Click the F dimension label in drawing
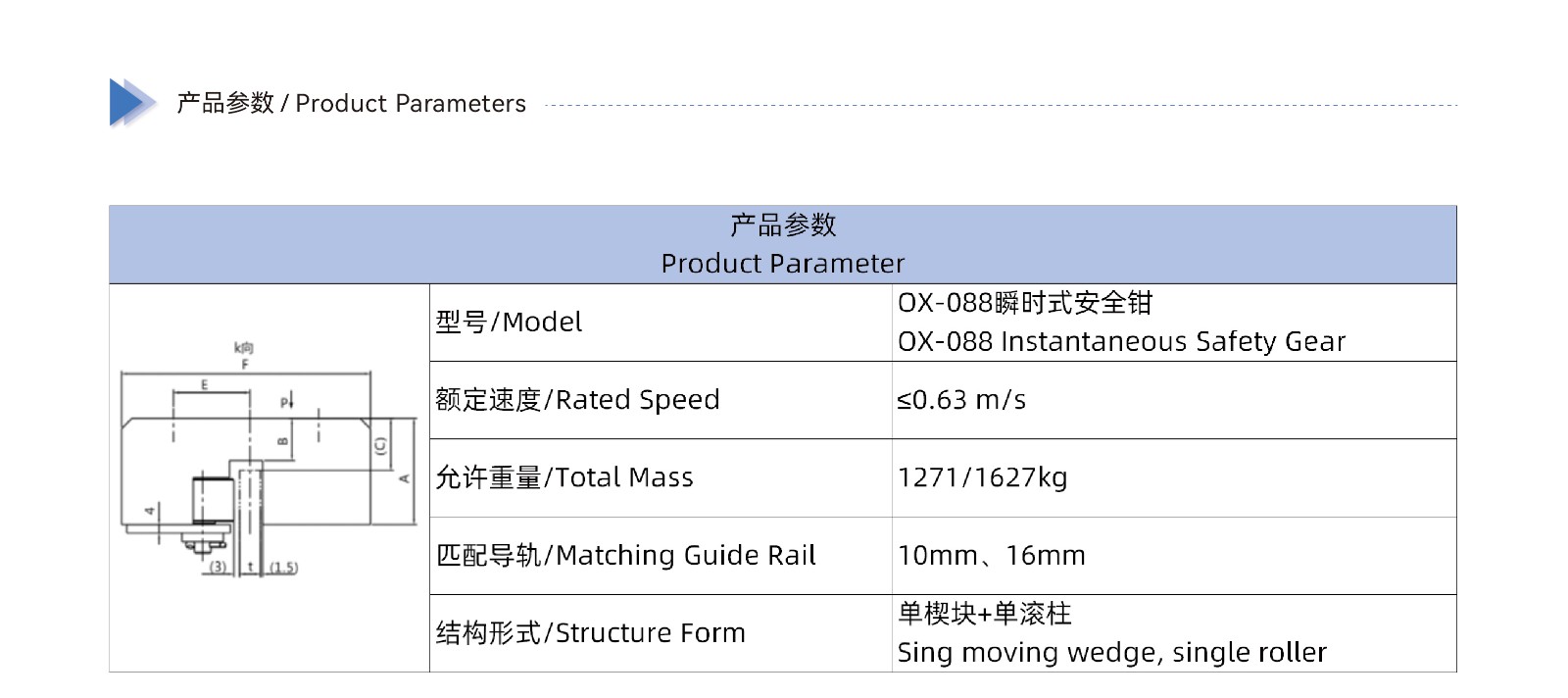1568x698 pixels. [x=245, y=364]
